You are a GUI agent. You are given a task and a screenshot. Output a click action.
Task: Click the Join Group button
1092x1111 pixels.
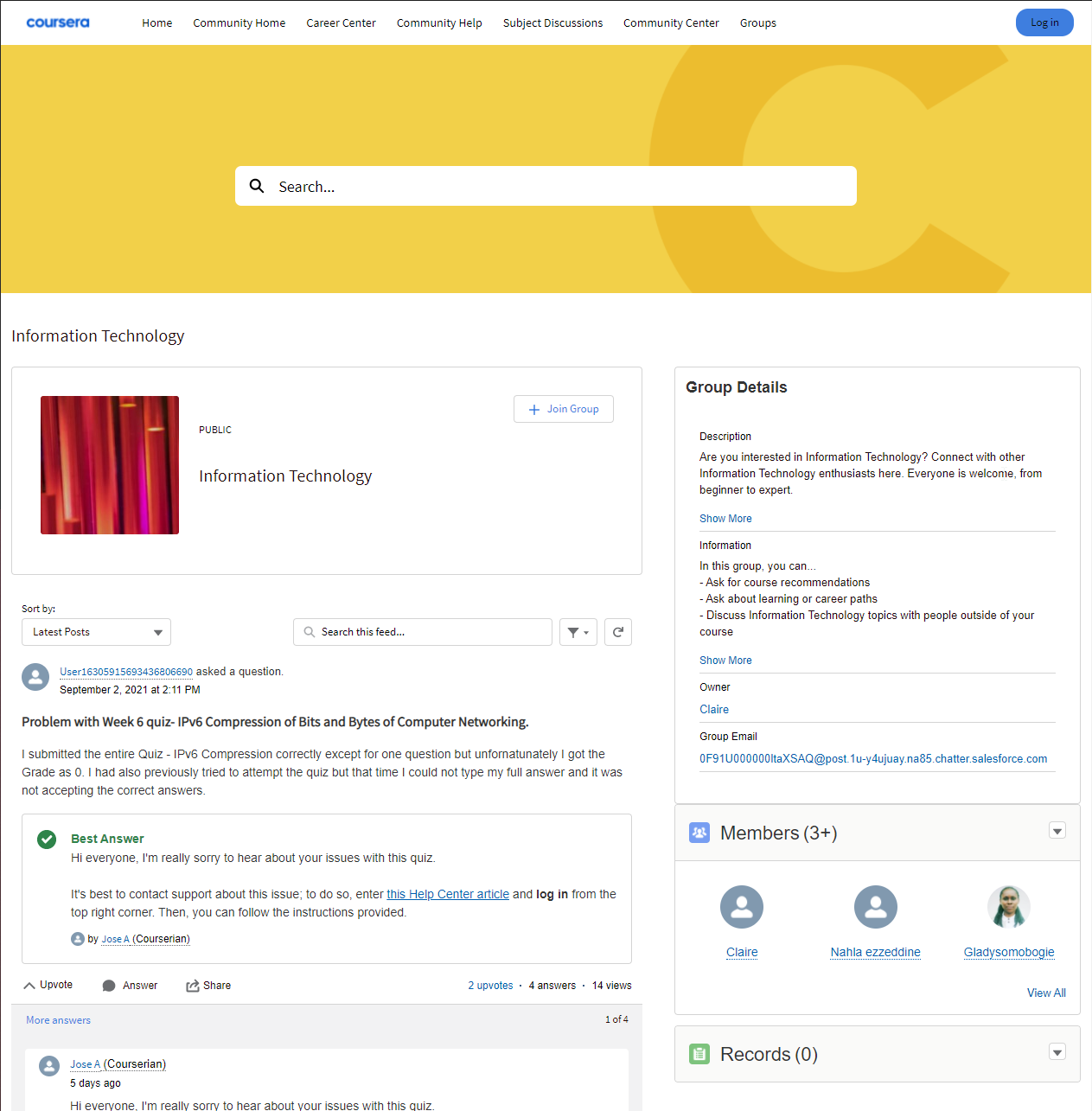tap(564, 409)
